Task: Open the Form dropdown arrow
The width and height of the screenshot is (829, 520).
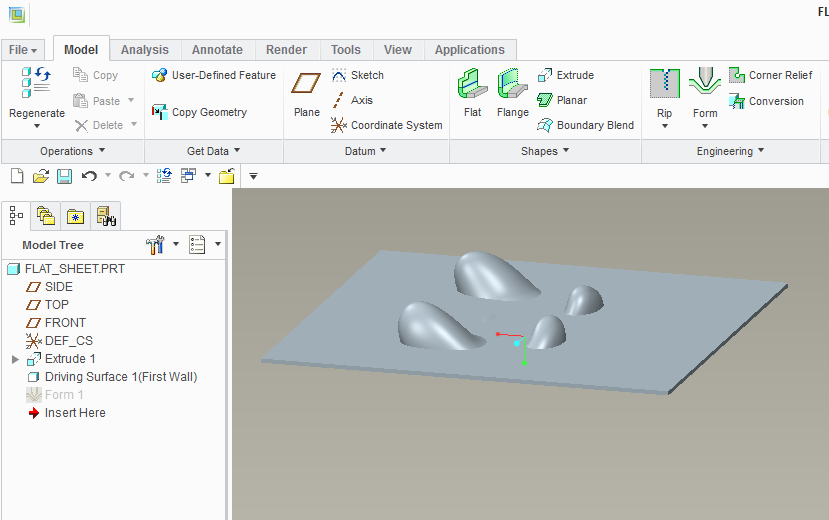Action: click(705, 126)
